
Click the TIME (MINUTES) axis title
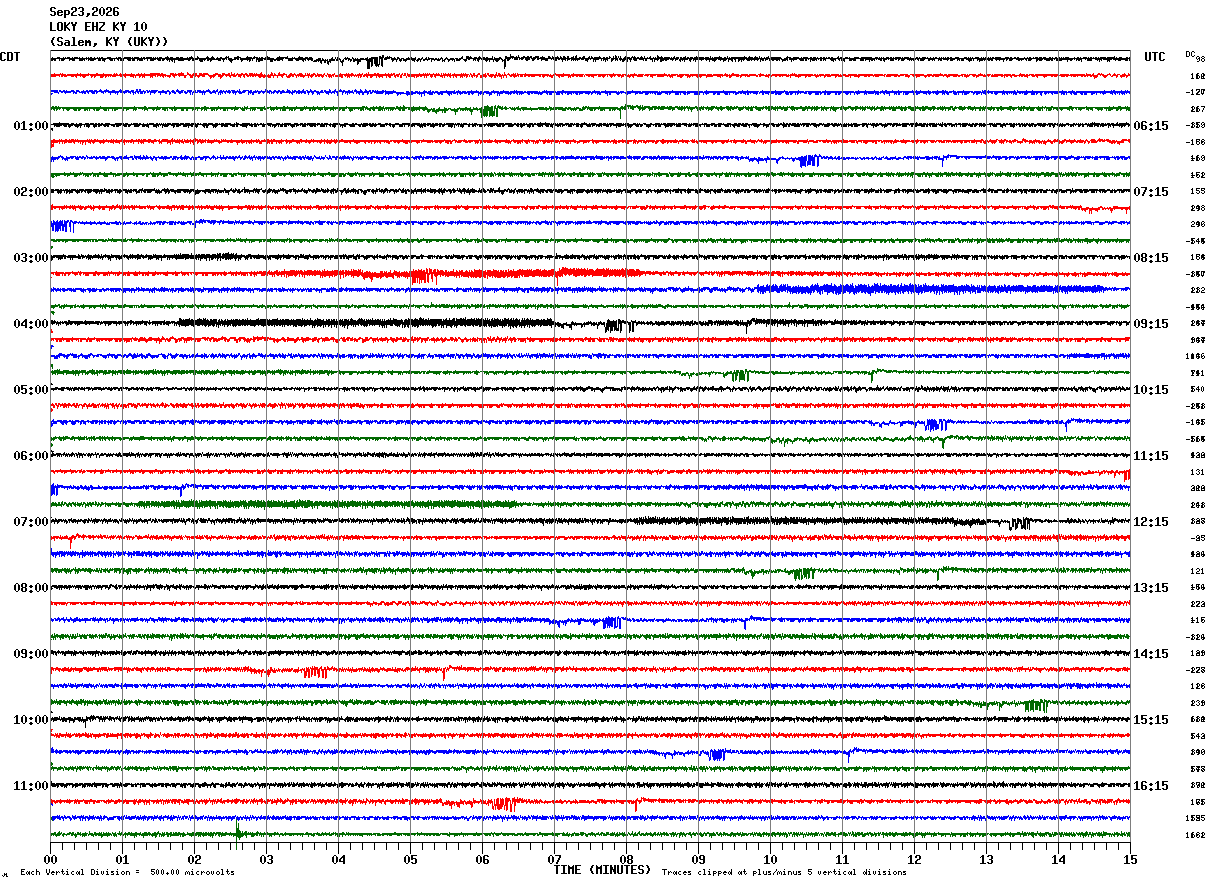click(x=602, y=870)
